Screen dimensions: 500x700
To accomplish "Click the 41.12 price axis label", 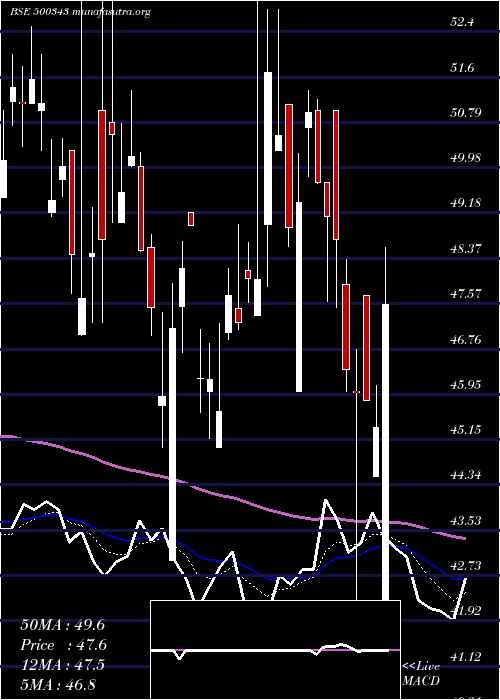I will [466, 657].
